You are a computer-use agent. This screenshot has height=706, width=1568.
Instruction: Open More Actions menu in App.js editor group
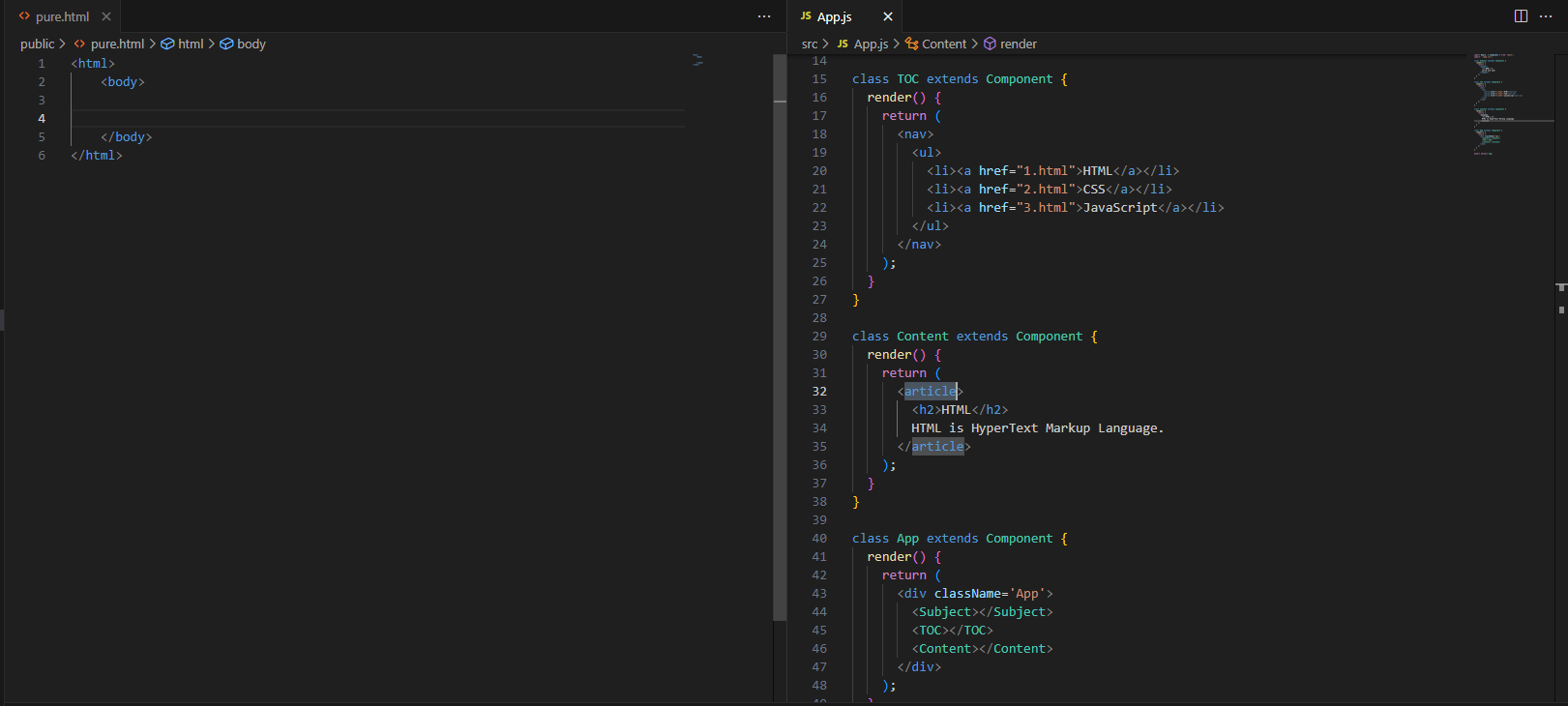click(1546, 16)
